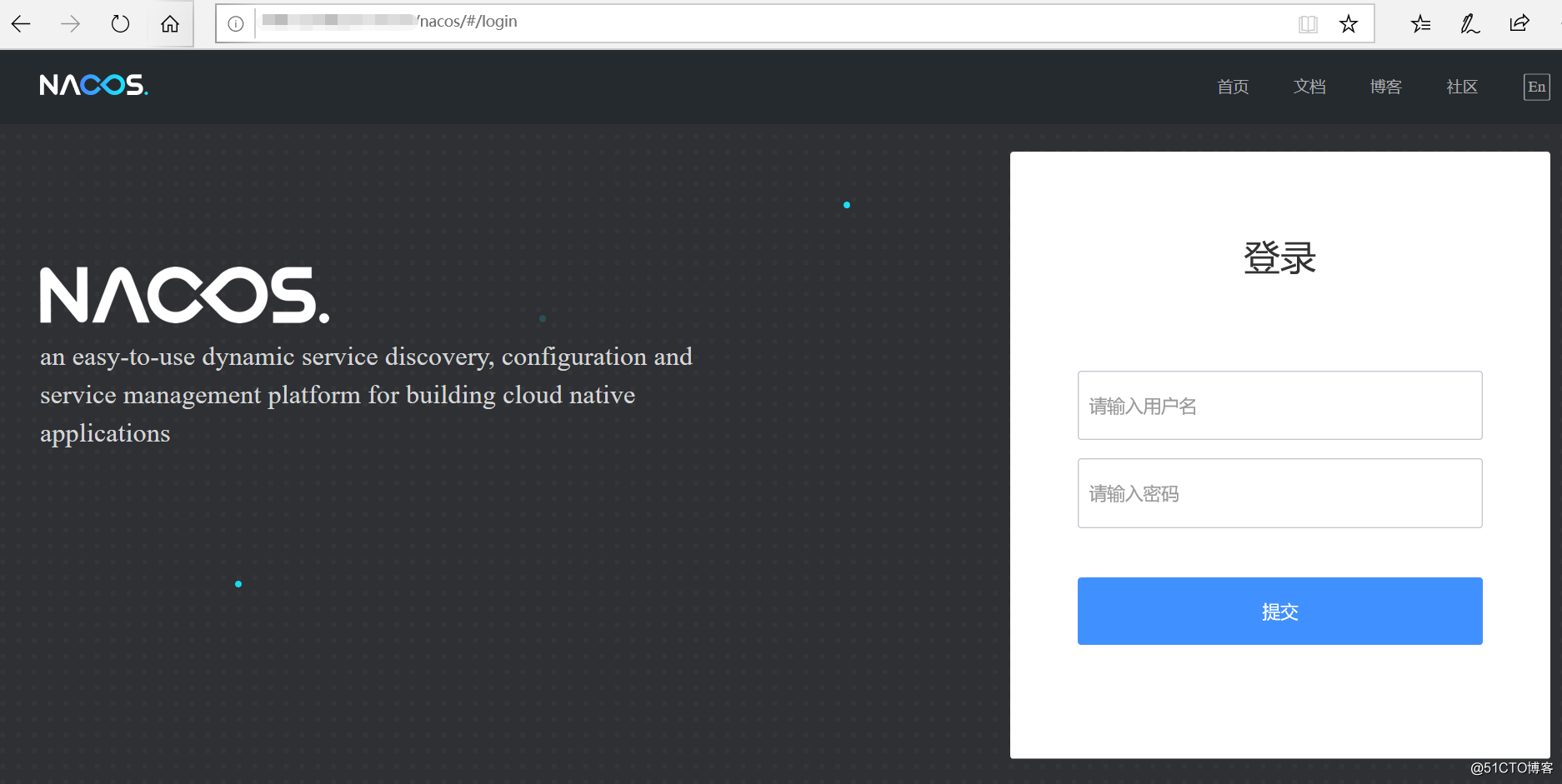Go back with the browser back arrow
Image resolution: width=1562 pixels, height=784 pixels.
pos(21,24)
